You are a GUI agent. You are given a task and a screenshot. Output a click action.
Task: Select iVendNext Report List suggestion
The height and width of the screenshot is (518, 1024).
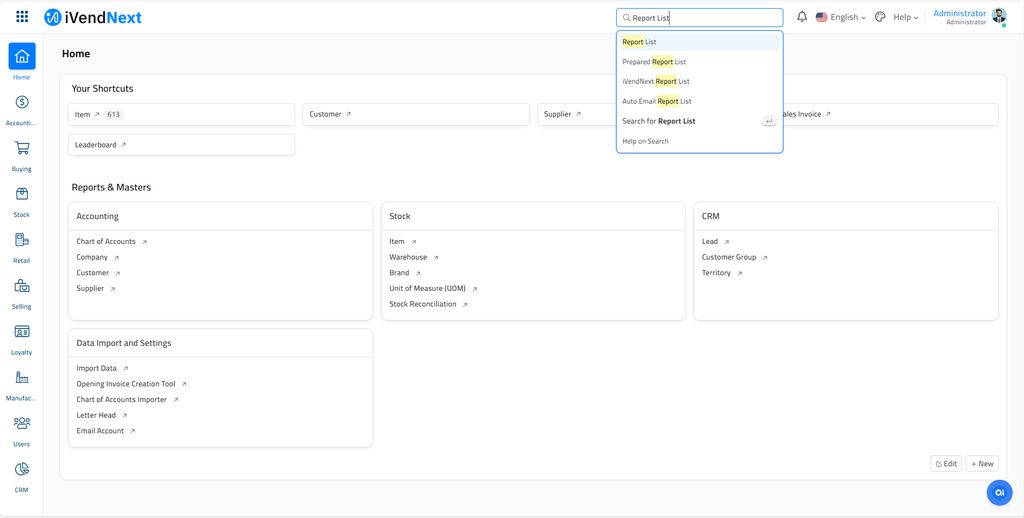point(699,82)
